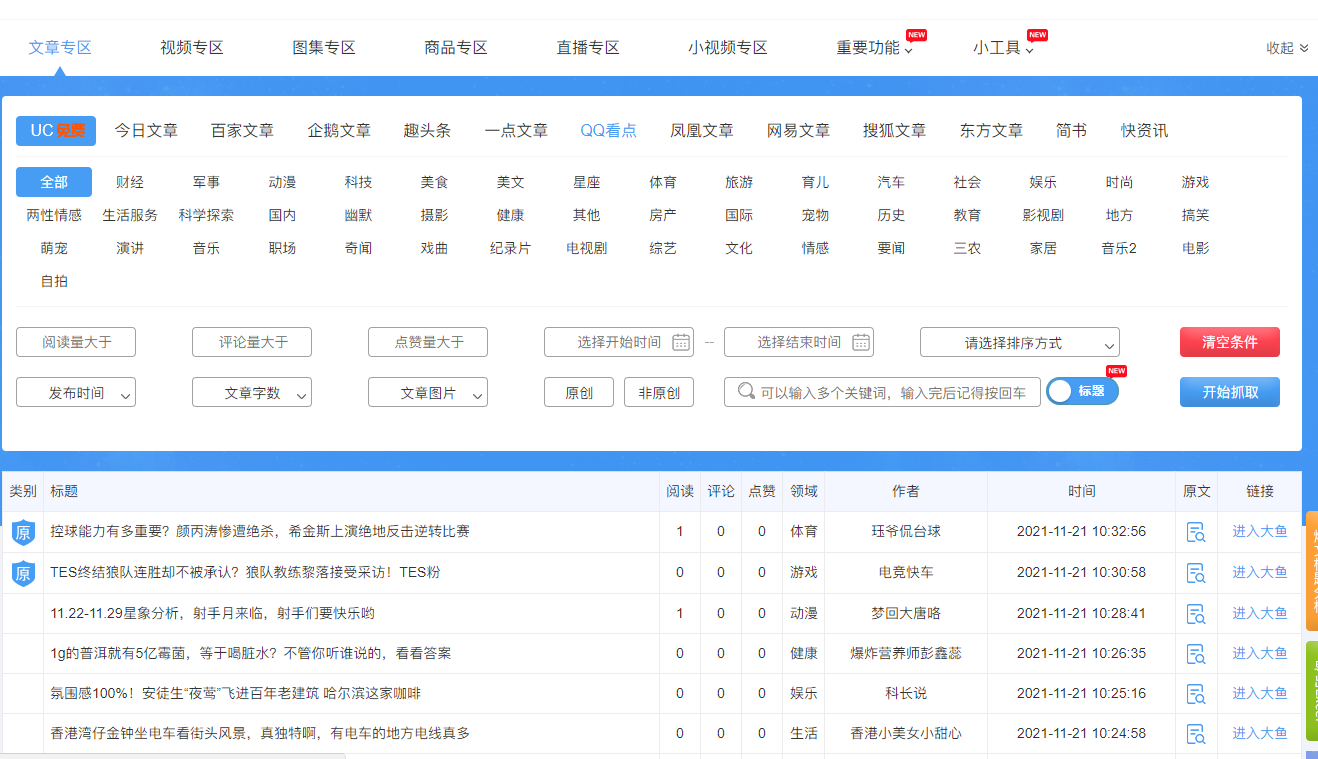Click the 评论量大于 input field
The image size is (1318, 759).
(x=252, y=342)
